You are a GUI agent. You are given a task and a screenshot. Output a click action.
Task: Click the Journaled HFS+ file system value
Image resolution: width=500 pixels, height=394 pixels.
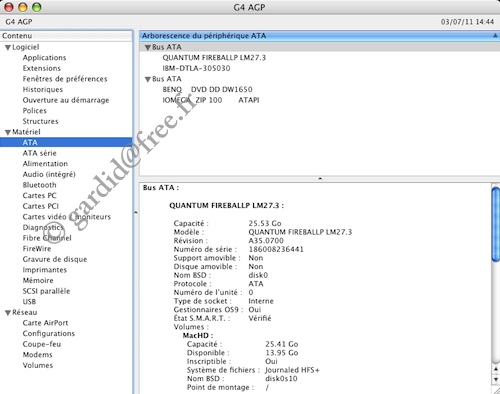[292, 370]
